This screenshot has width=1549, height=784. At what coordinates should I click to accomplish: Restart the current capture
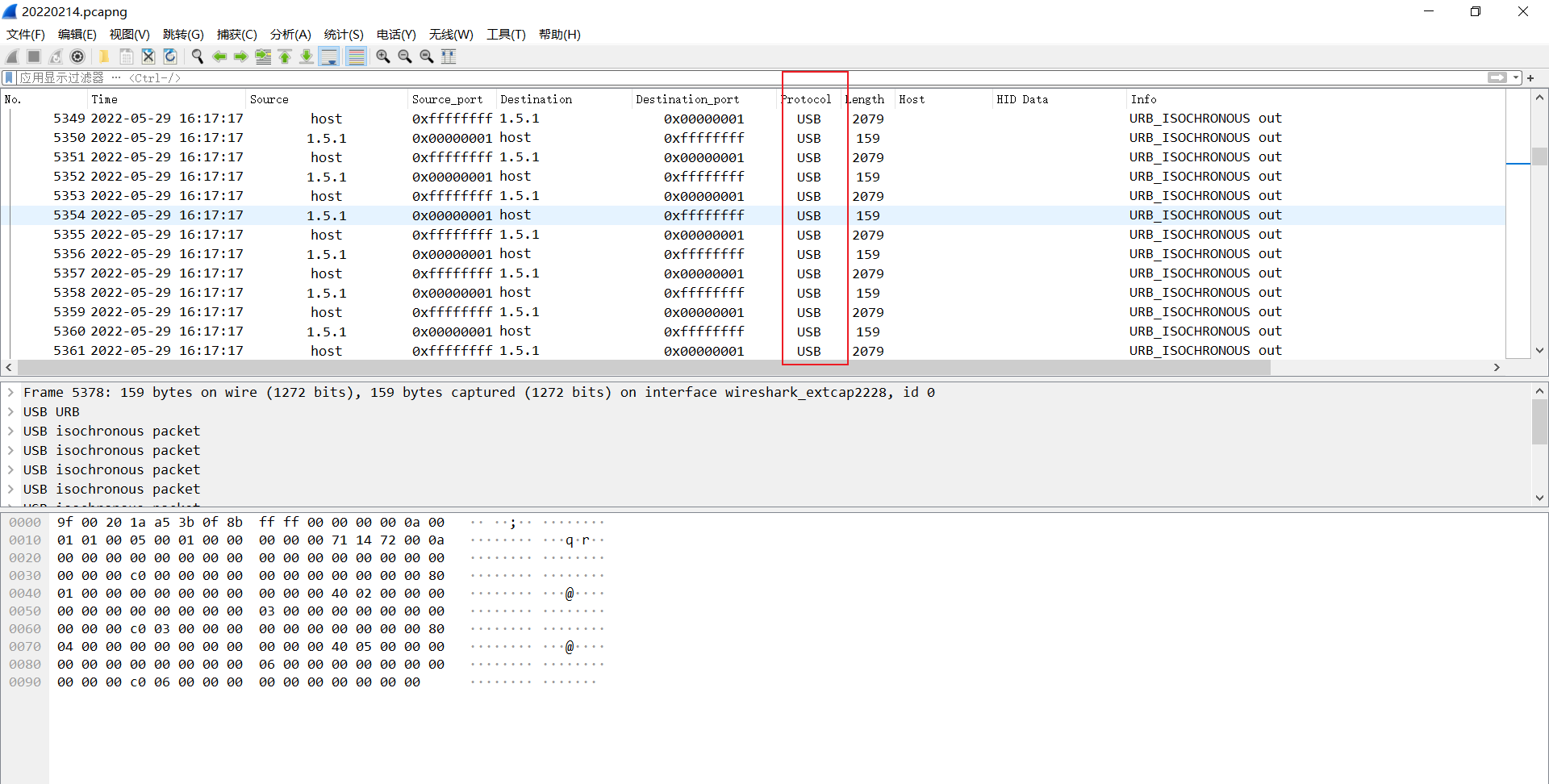(56, 56)
